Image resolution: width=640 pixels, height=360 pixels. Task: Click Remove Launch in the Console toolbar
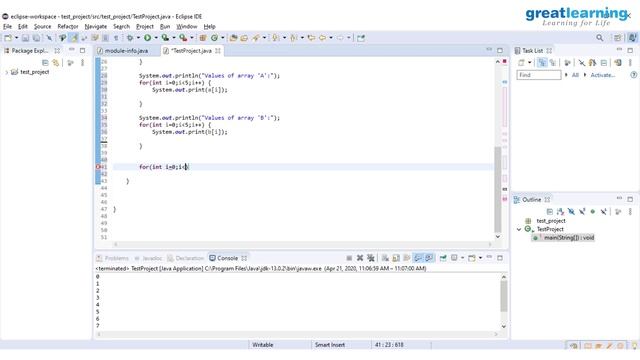point(360,258)
